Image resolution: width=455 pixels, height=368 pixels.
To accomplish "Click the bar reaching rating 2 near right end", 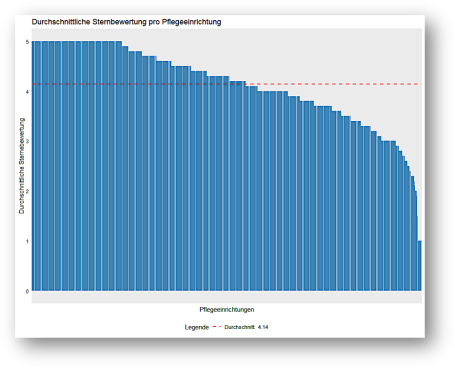I will [416, 241].
